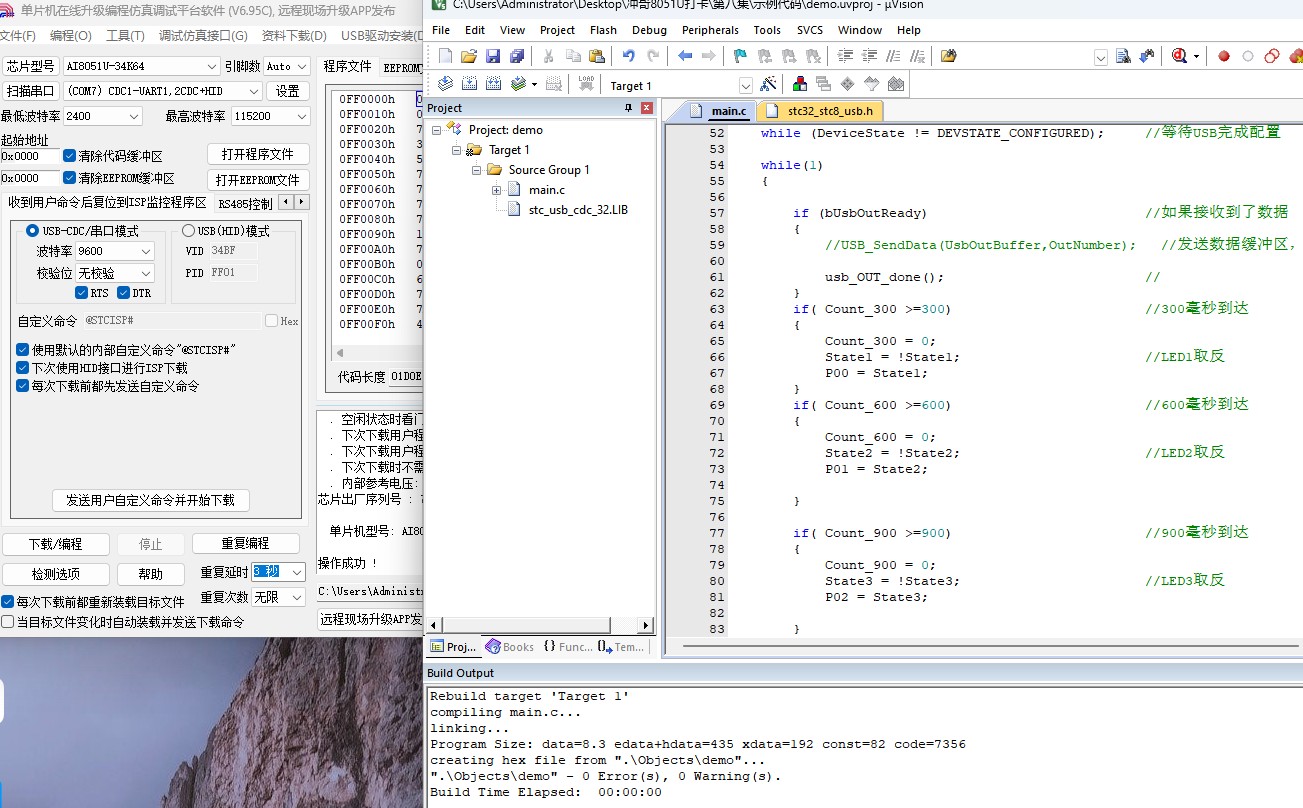Click the Build target icon
1303x808 pixels.
point(470,84)
